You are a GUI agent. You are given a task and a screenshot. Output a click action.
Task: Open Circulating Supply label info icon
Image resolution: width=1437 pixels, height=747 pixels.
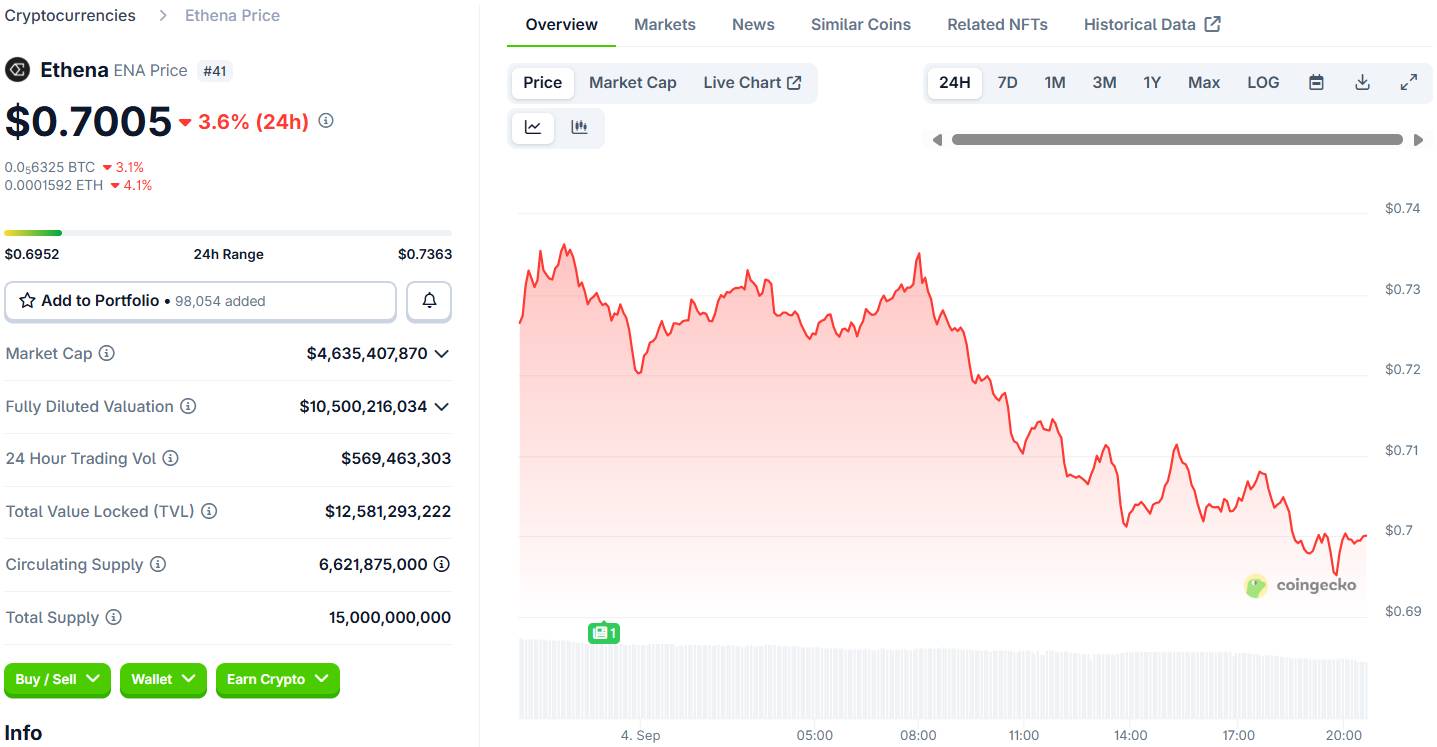[158, 565]
